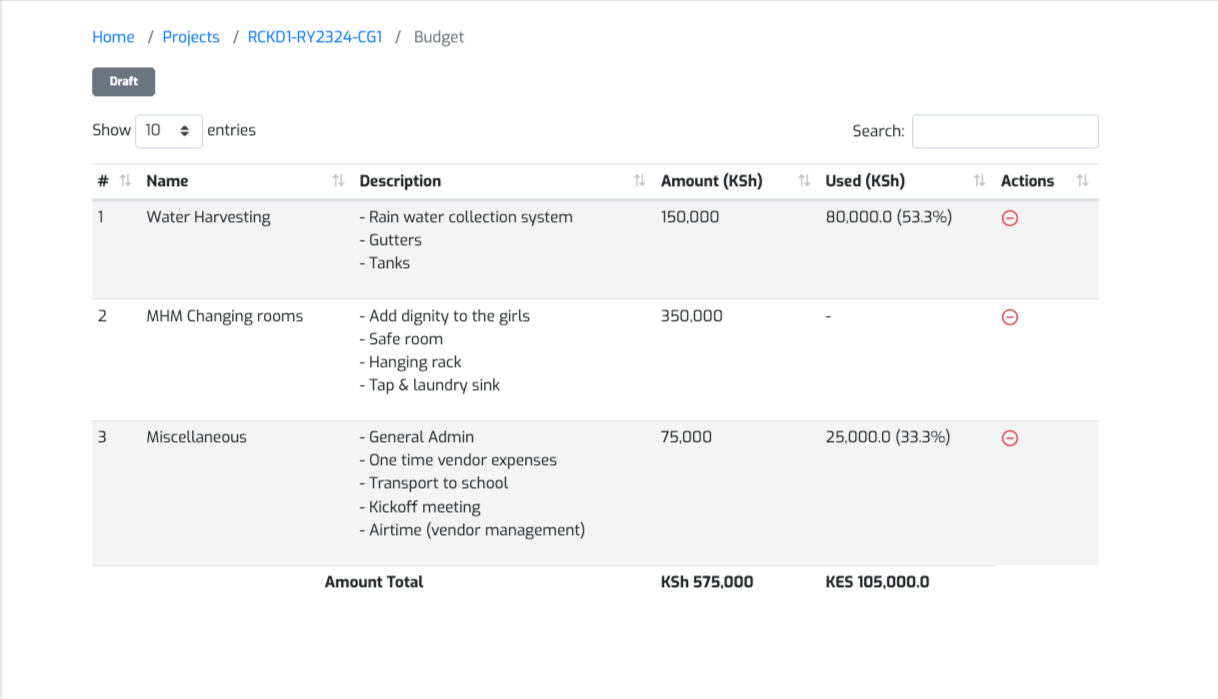Remove the Miscellaneous budget line
The image size is (1218, 699).
(x=1010, y=438)
